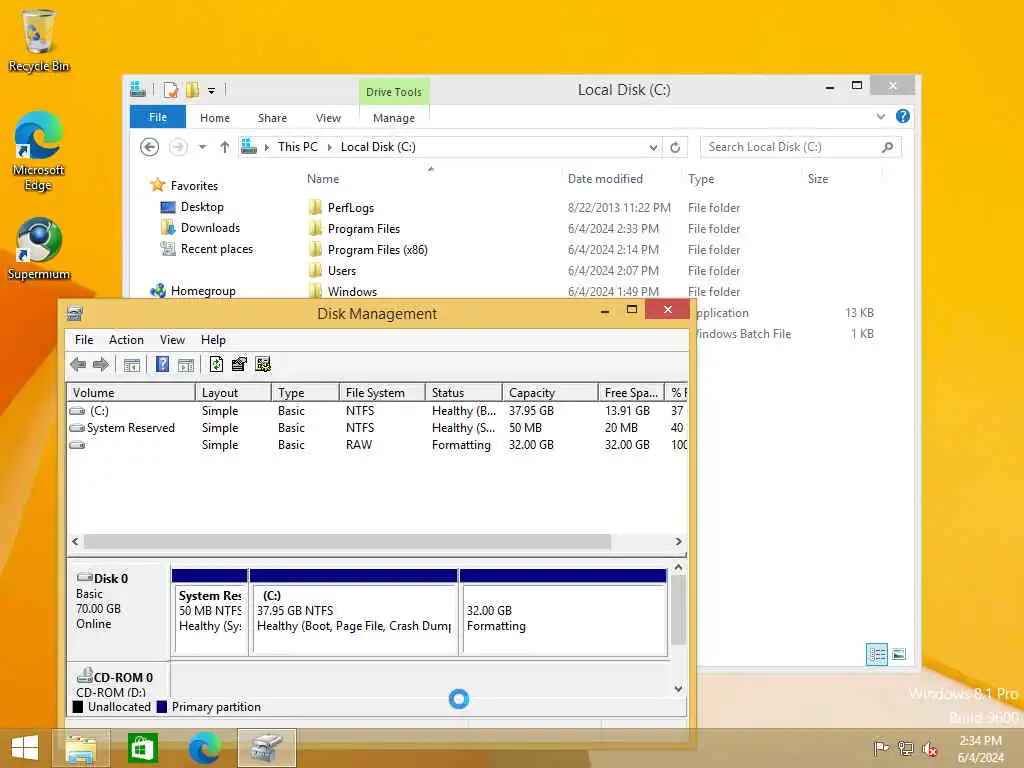The width and height of the screenshot is (1024, 768).
Task: Open the Windows Start button
Action: [x=25, y=748]
